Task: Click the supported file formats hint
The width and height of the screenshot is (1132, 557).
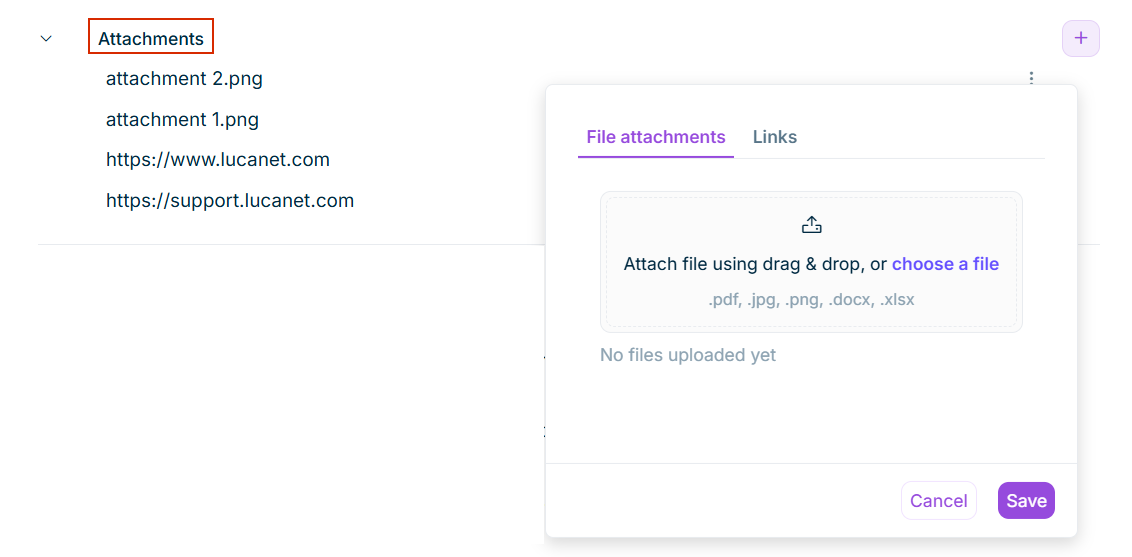Action: click(x=811, y=299)
